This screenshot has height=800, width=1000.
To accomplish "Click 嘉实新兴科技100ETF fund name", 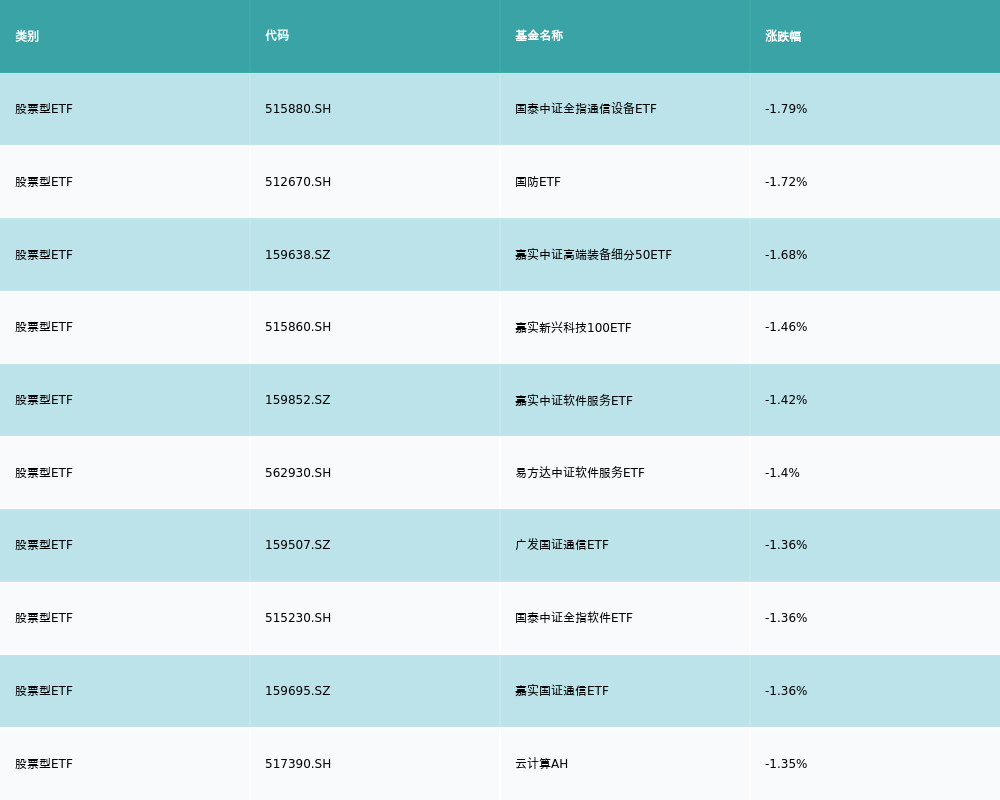I will (573, 328).
